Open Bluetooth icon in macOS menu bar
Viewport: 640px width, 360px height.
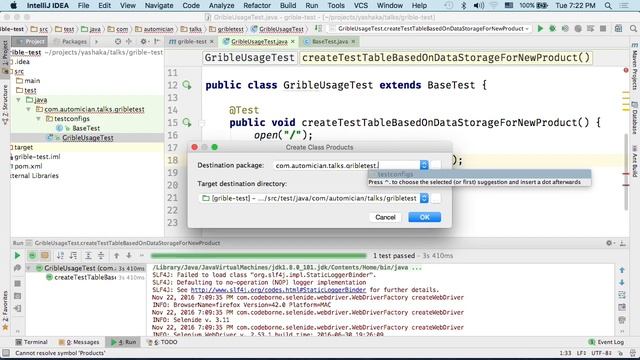tap(463, 5)
